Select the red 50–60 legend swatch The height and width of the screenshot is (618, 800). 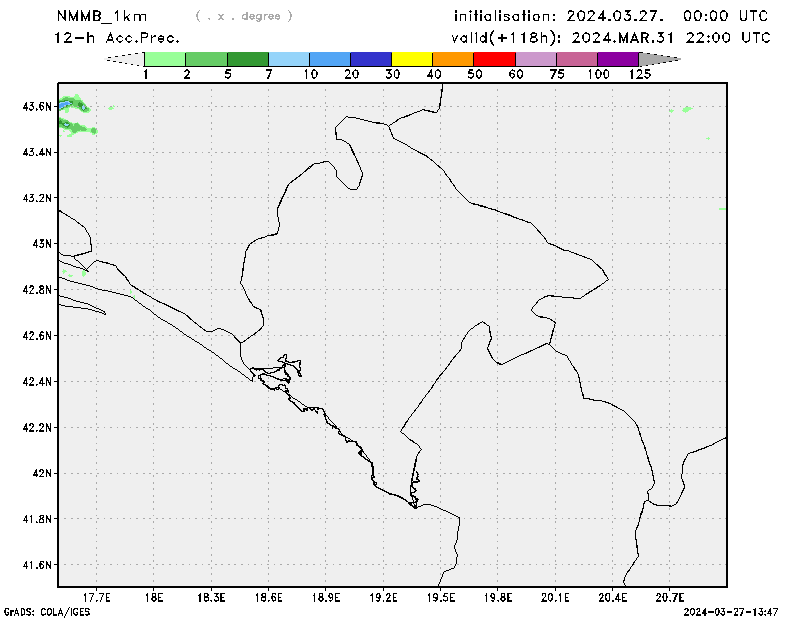coord(494,59)
